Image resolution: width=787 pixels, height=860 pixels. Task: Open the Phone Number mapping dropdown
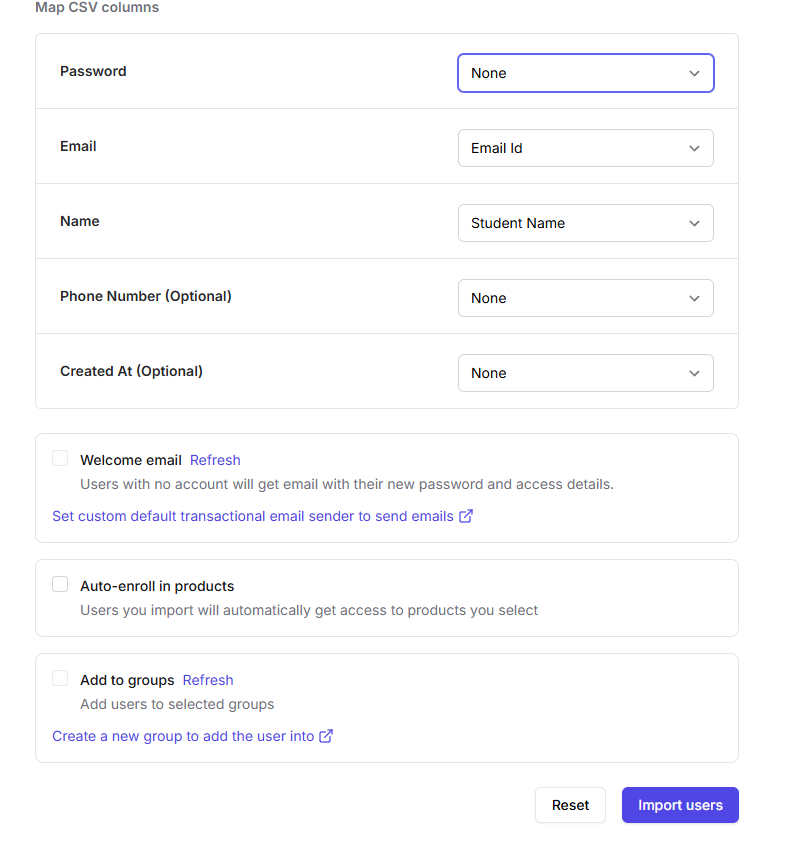pos(585,298)
